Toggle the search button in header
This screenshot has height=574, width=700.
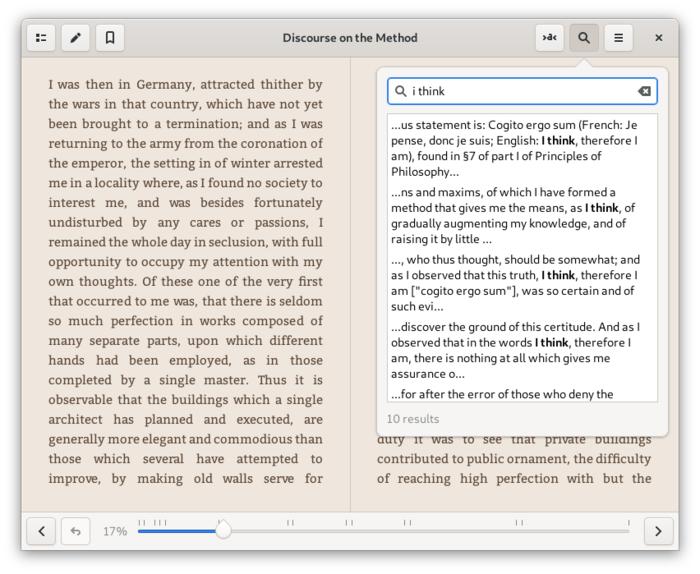pyautogui.click(x=583, y=38)
